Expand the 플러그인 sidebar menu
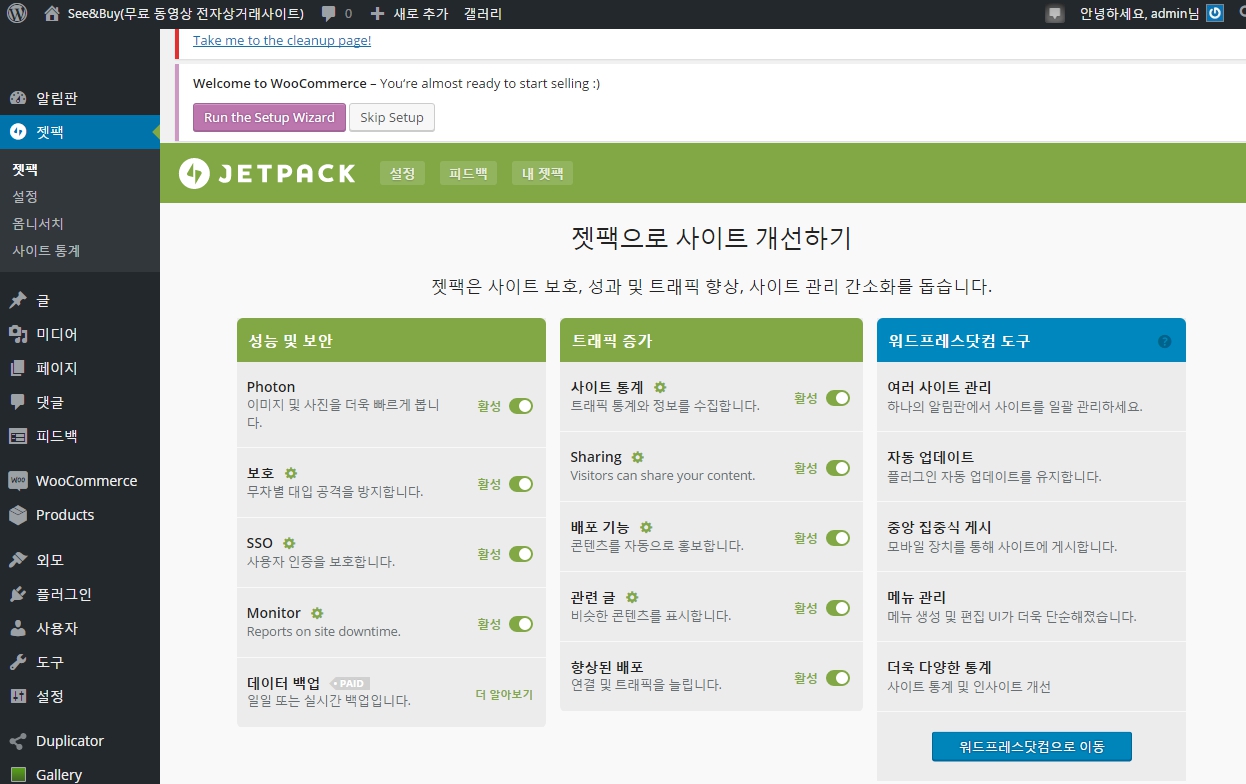Viewport: 1246px width, 784px height. (x=64, y=594)
